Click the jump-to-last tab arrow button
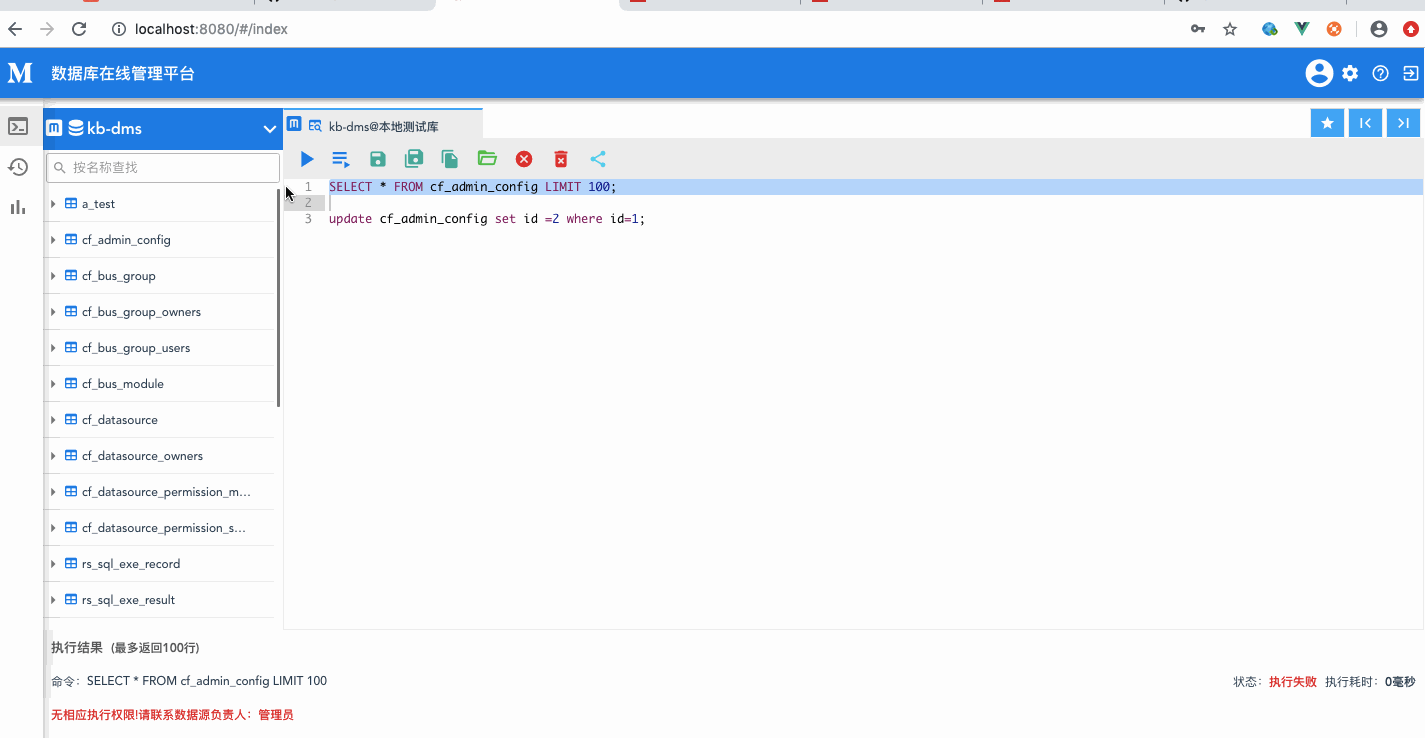 point(1403,123)
